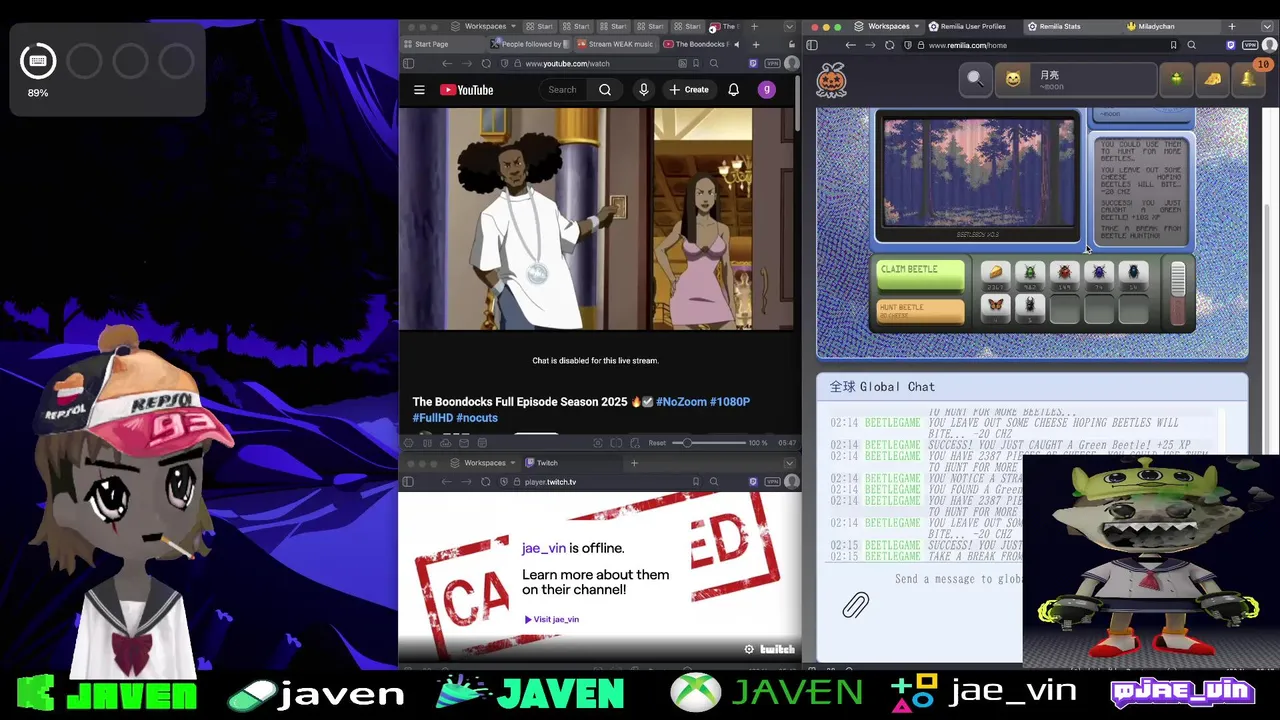
Task: Select the red beetle in inventory grid
Action: point(1064,274)
